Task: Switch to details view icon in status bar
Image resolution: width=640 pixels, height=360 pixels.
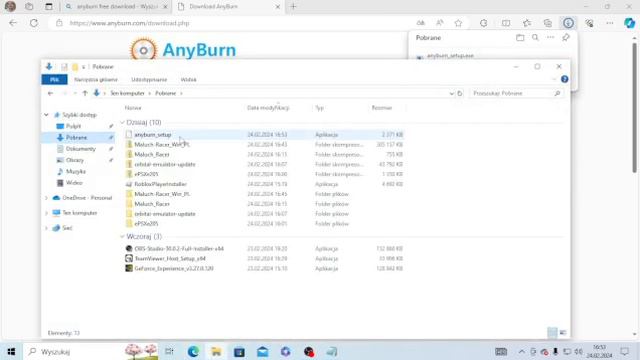Action: (552, 333)
